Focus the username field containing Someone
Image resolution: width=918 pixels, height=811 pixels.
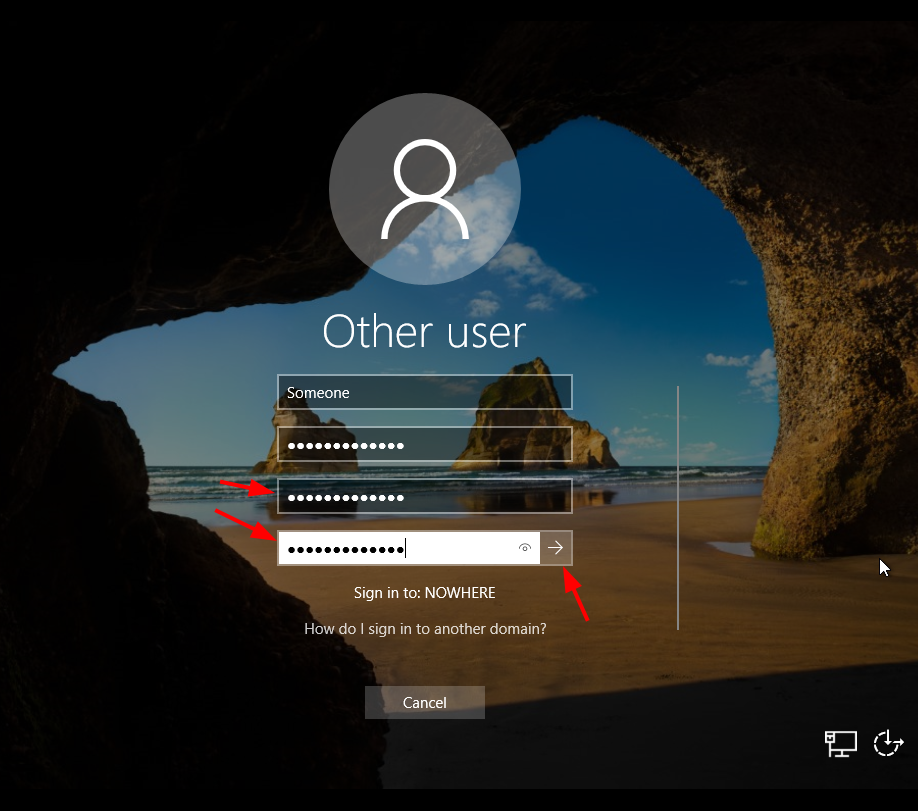pos(424,392)
